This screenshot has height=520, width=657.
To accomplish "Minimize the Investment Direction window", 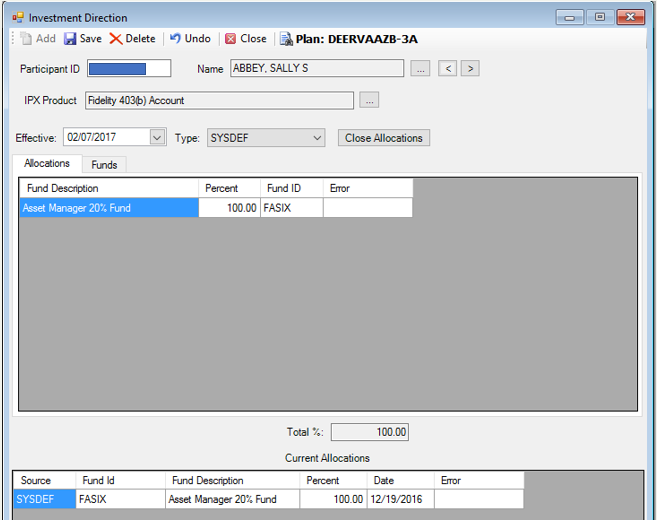I will (569, 17).
